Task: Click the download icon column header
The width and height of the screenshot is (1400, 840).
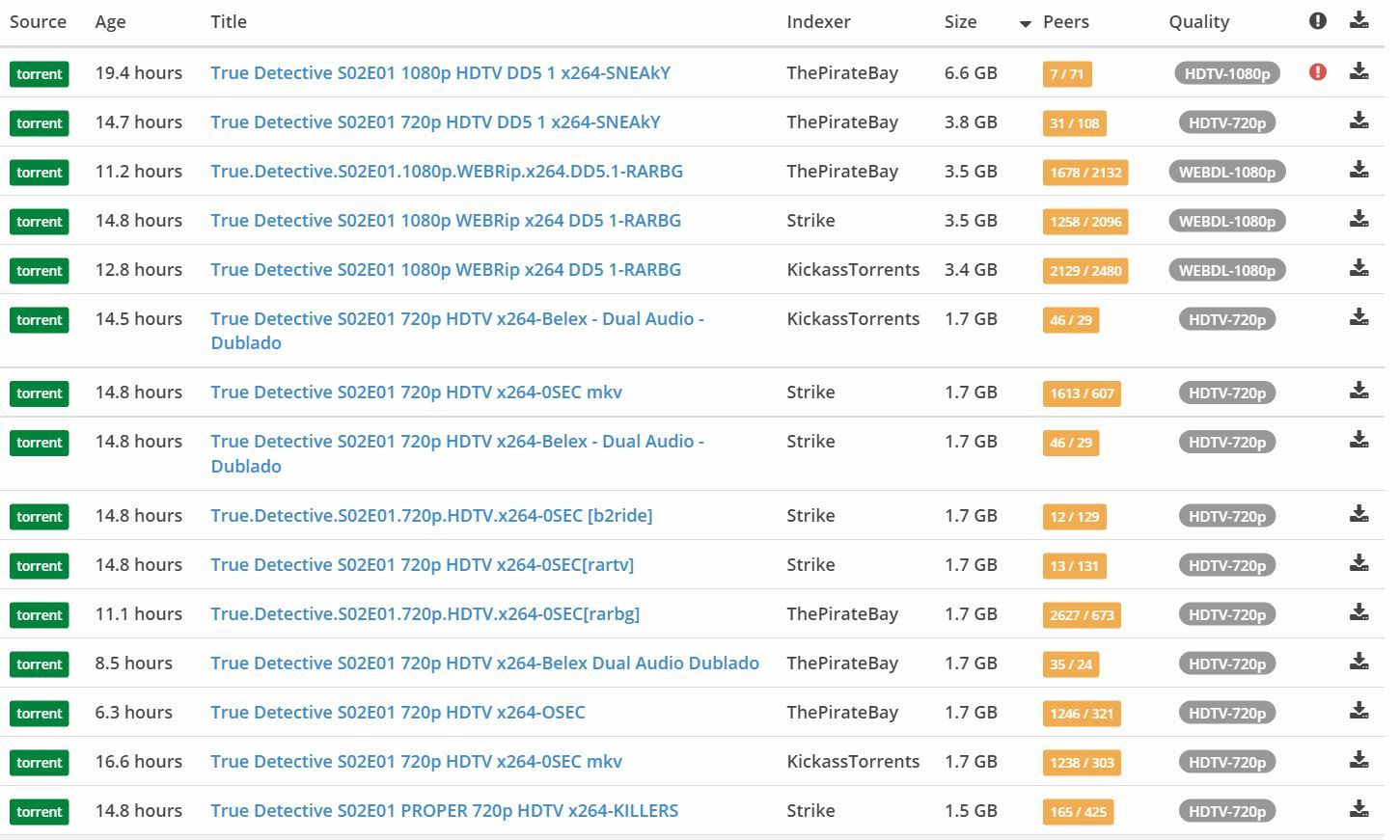Action: (1359, 21)
